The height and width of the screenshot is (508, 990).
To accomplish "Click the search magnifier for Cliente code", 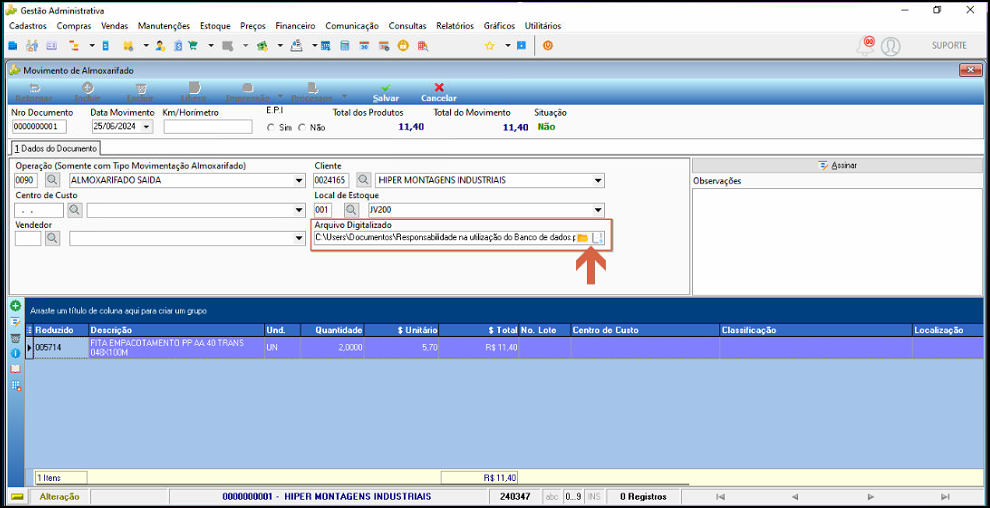I will (363, 180).
